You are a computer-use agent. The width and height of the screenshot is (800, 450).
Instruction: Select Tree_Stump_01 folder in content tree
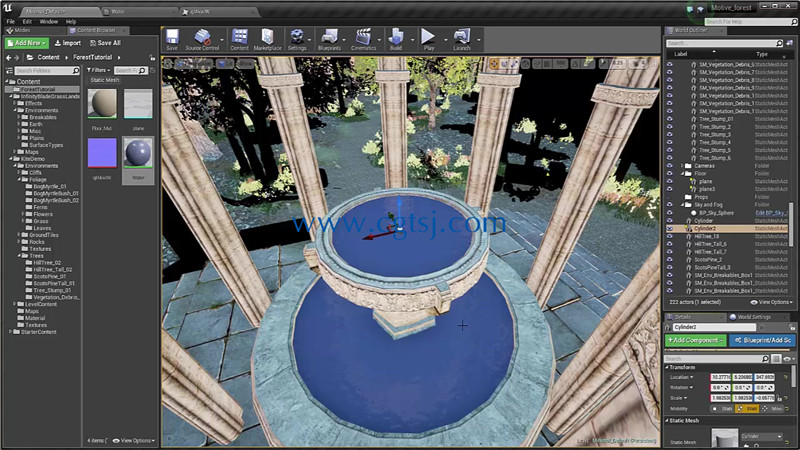pyautogui.click(x=52, y=290)
